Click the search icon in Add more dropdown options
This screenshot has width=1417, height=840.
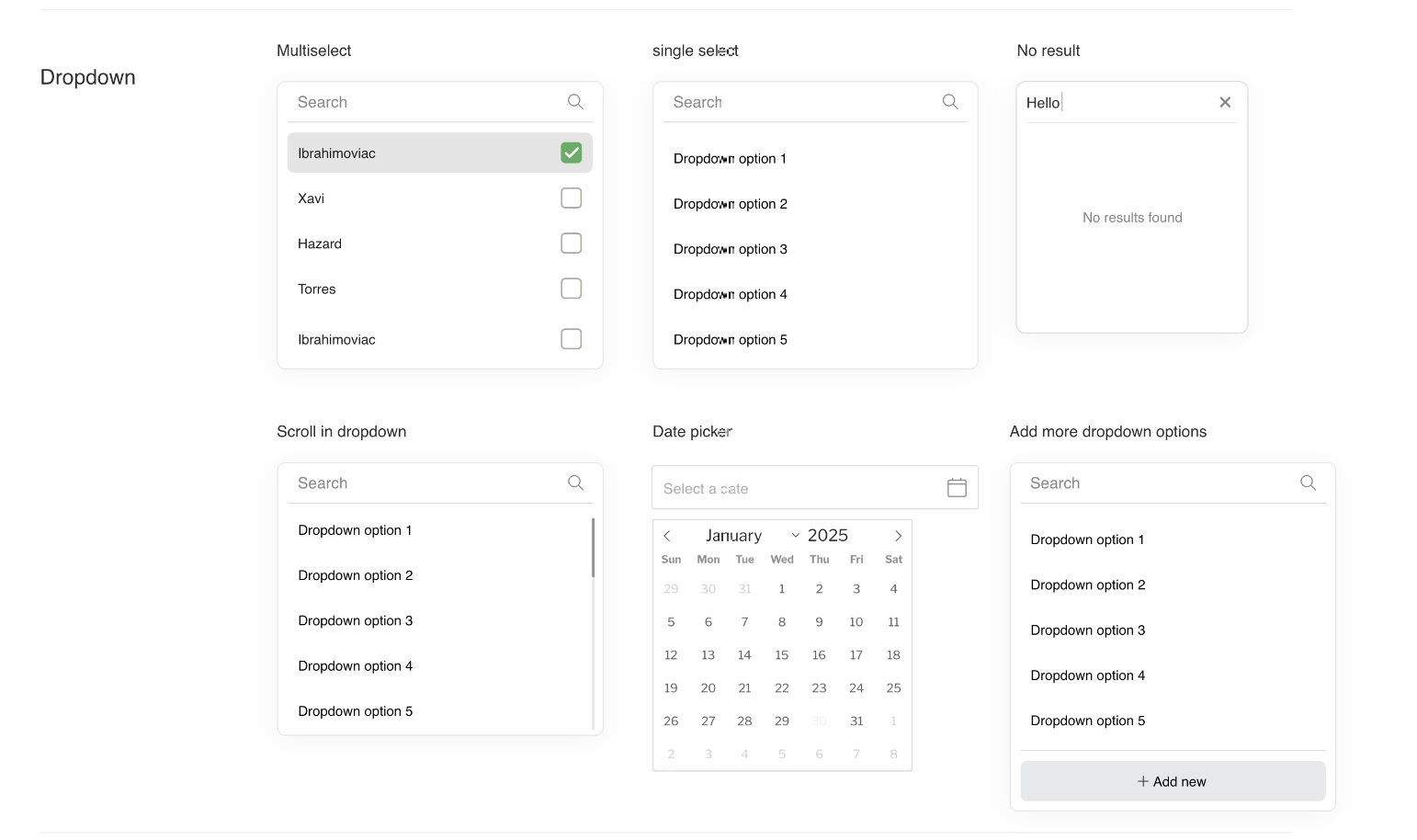click(1308, 483)
